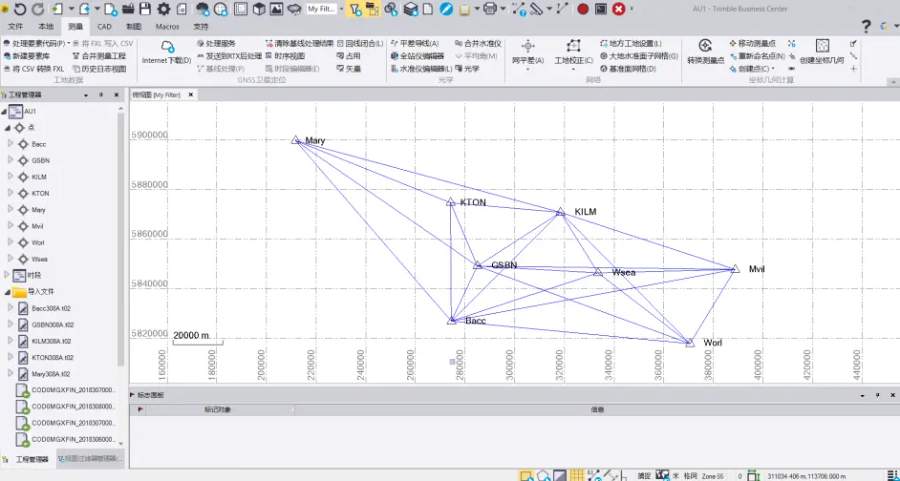Expand the KTON308A.t02 file node

coord(10,357)
